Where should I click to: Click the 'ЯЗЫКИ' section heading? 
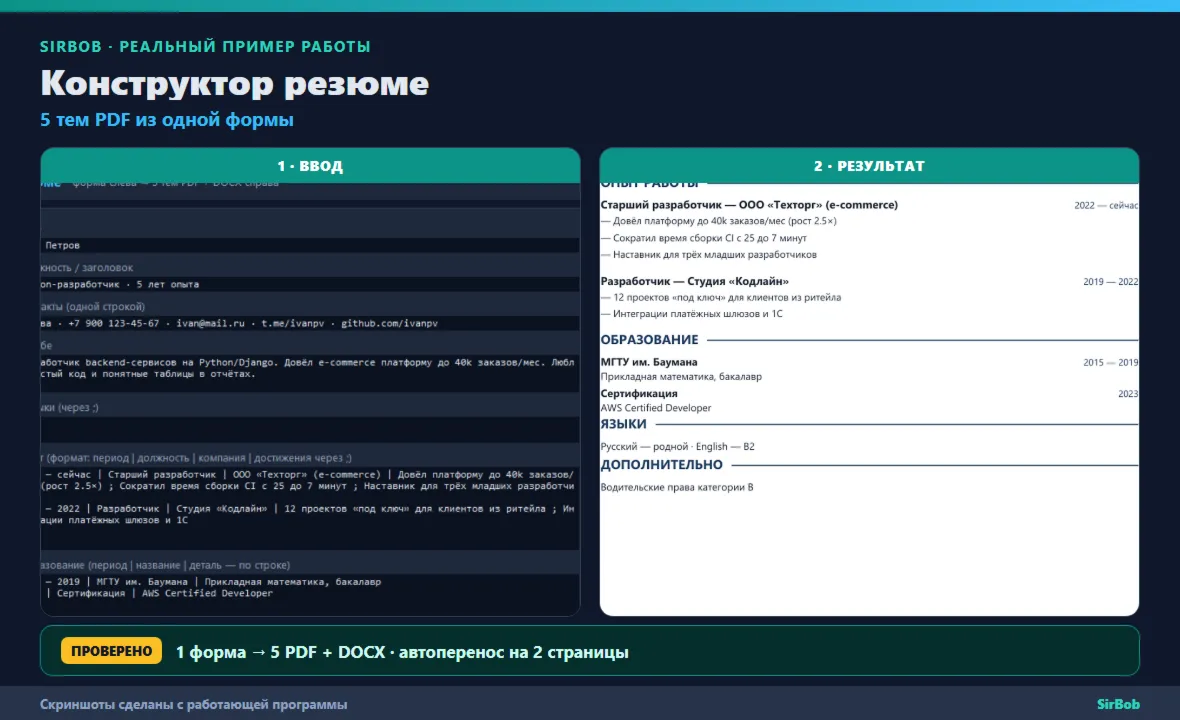click(623, 424)
